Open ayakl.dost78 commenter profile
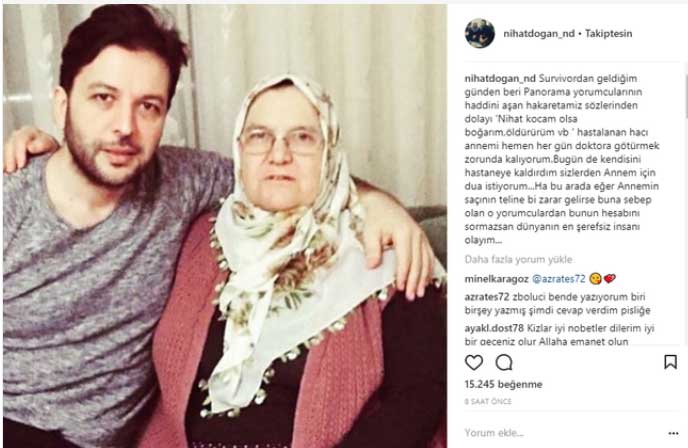Viewport: 688px width, 448px height. point(494,328)
